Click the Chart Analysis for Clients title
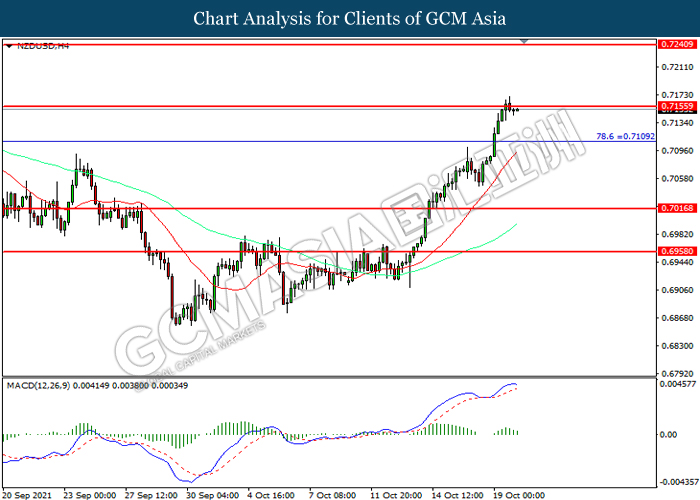The height and width of the screenshot is (500, 700). (350, 18)
